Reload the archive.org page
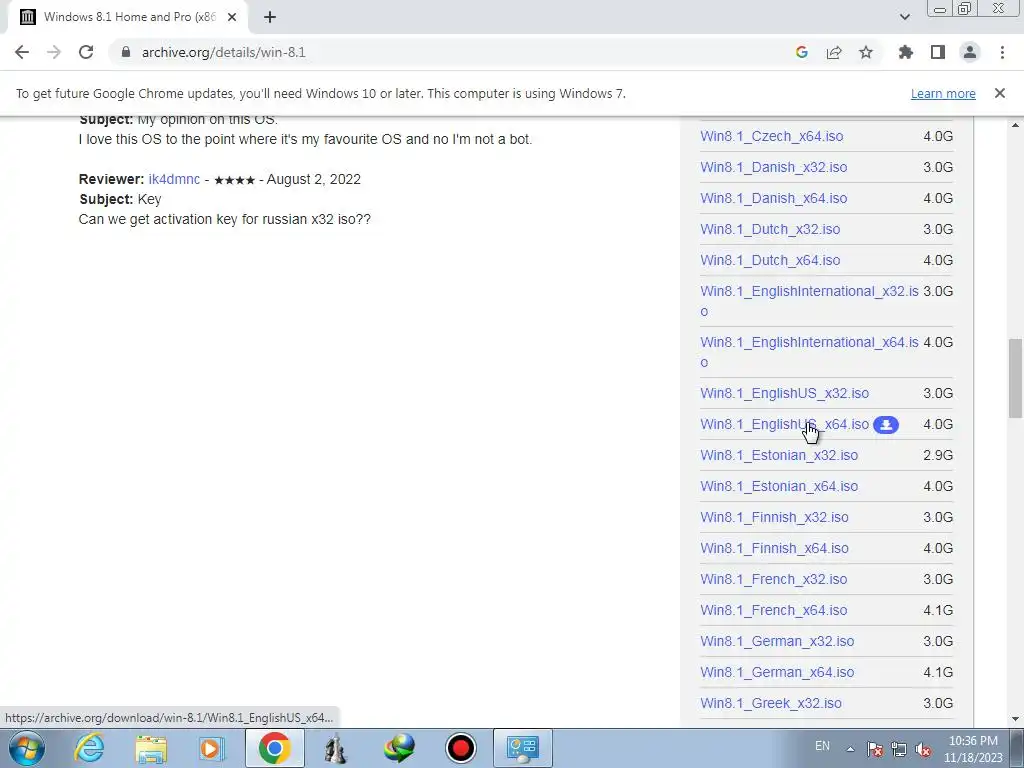 [x=86, y=52]
